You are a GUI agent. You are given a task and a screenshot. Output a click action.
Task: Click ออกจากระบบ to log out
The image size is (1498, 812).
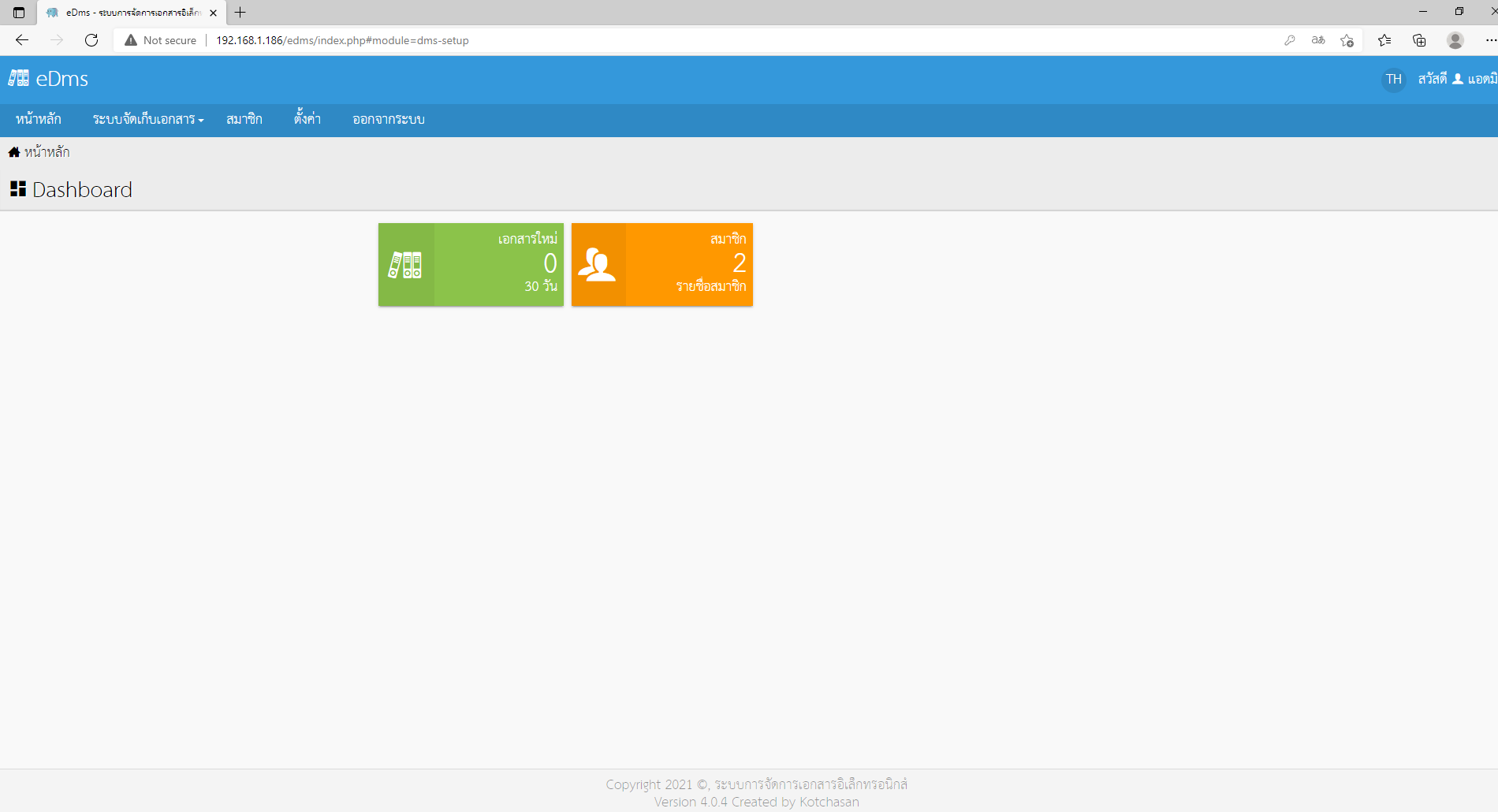389,119
